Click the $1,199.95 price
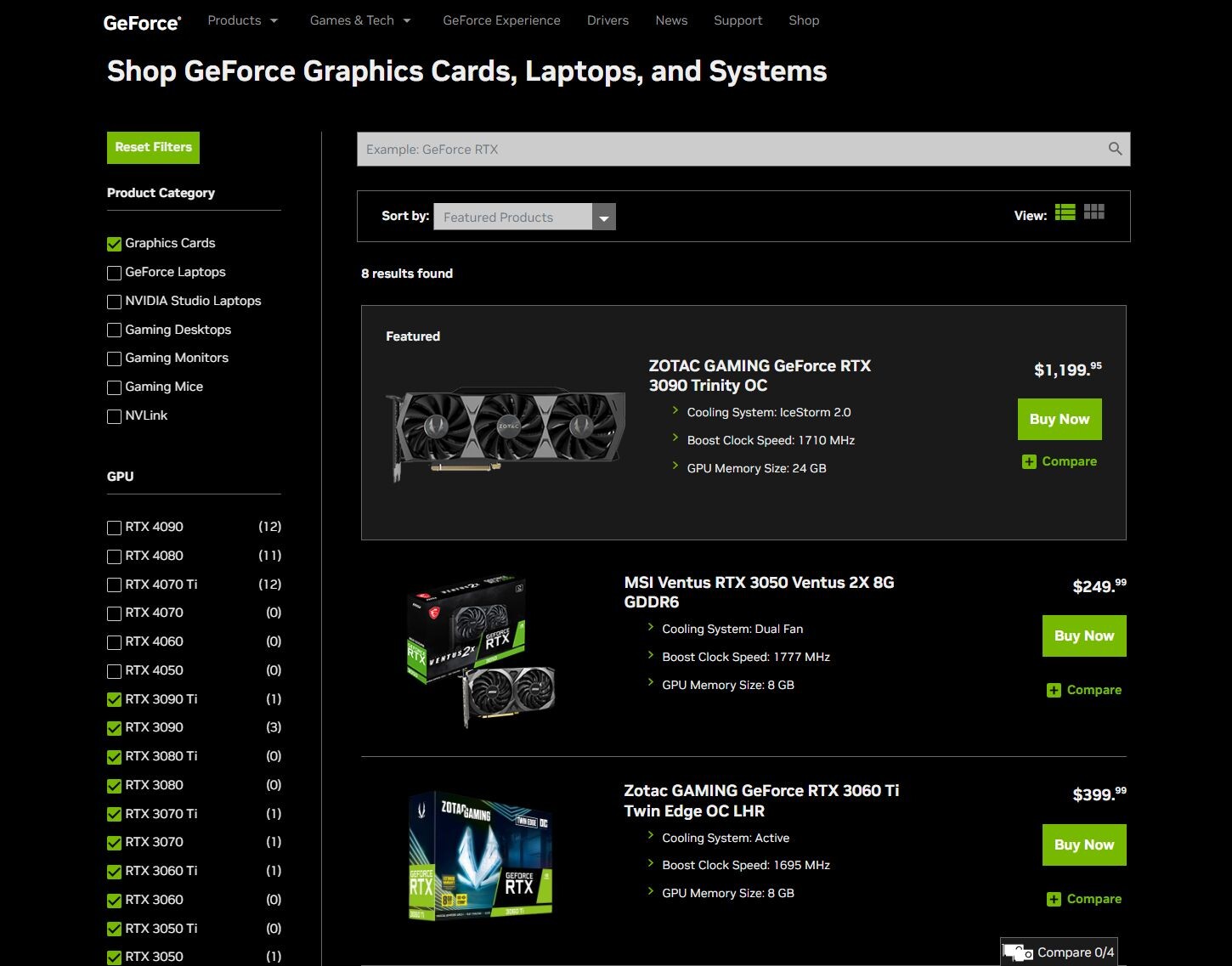The height and width of the screenshot is (966, 1232). click(x=1068, y=369)
